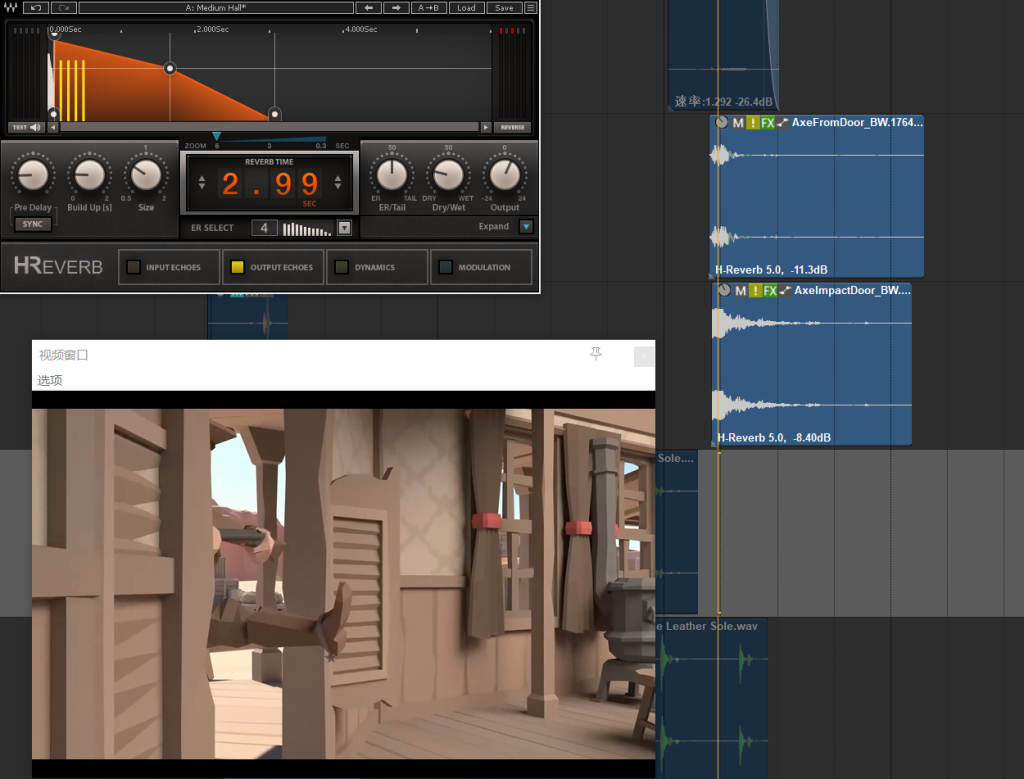Open the Output Echoes tab
This screenshot has width=1024, height=779.
pos(273,266)
